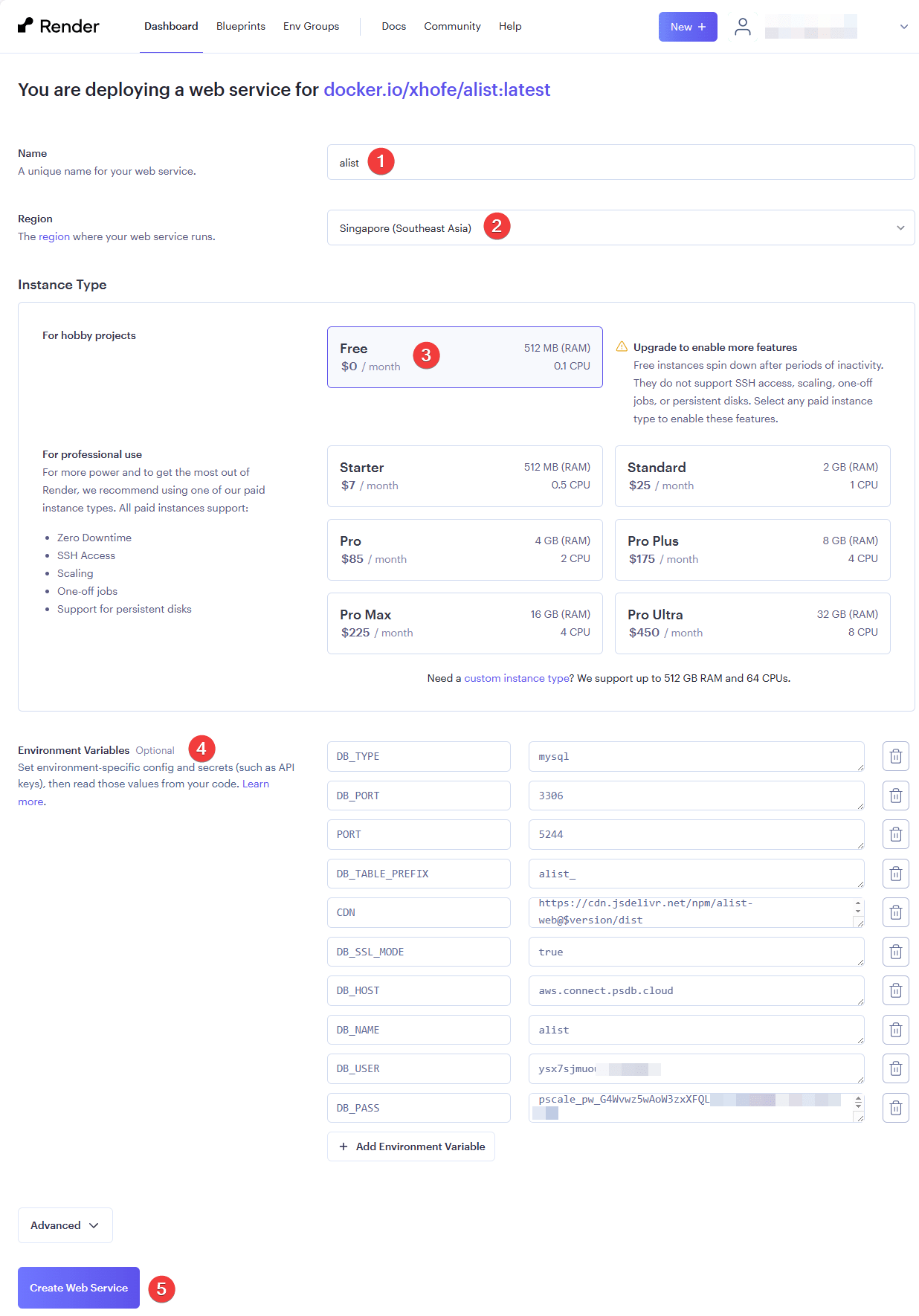
Task: Delete the DB_TYPE environment variable
Action: click(x=895, y=756)
